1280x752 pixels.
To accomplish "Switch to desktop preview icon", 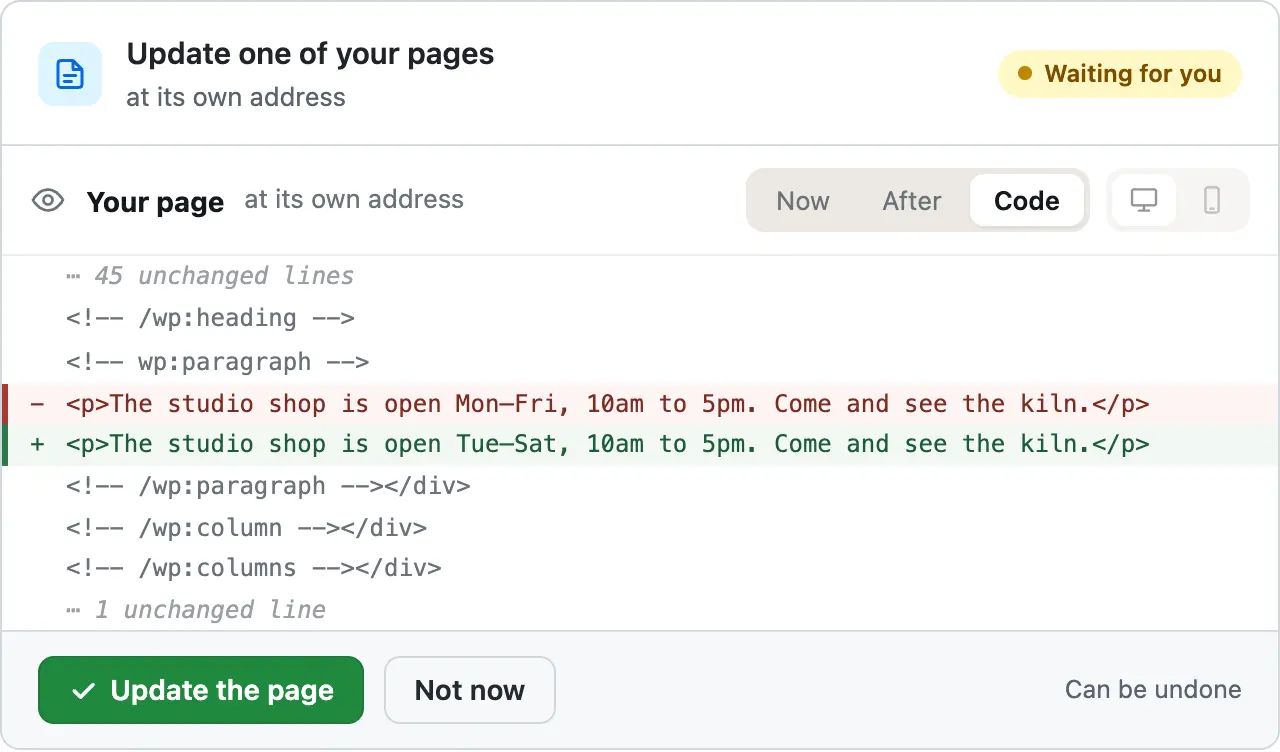I will (x=1144, y=200).
